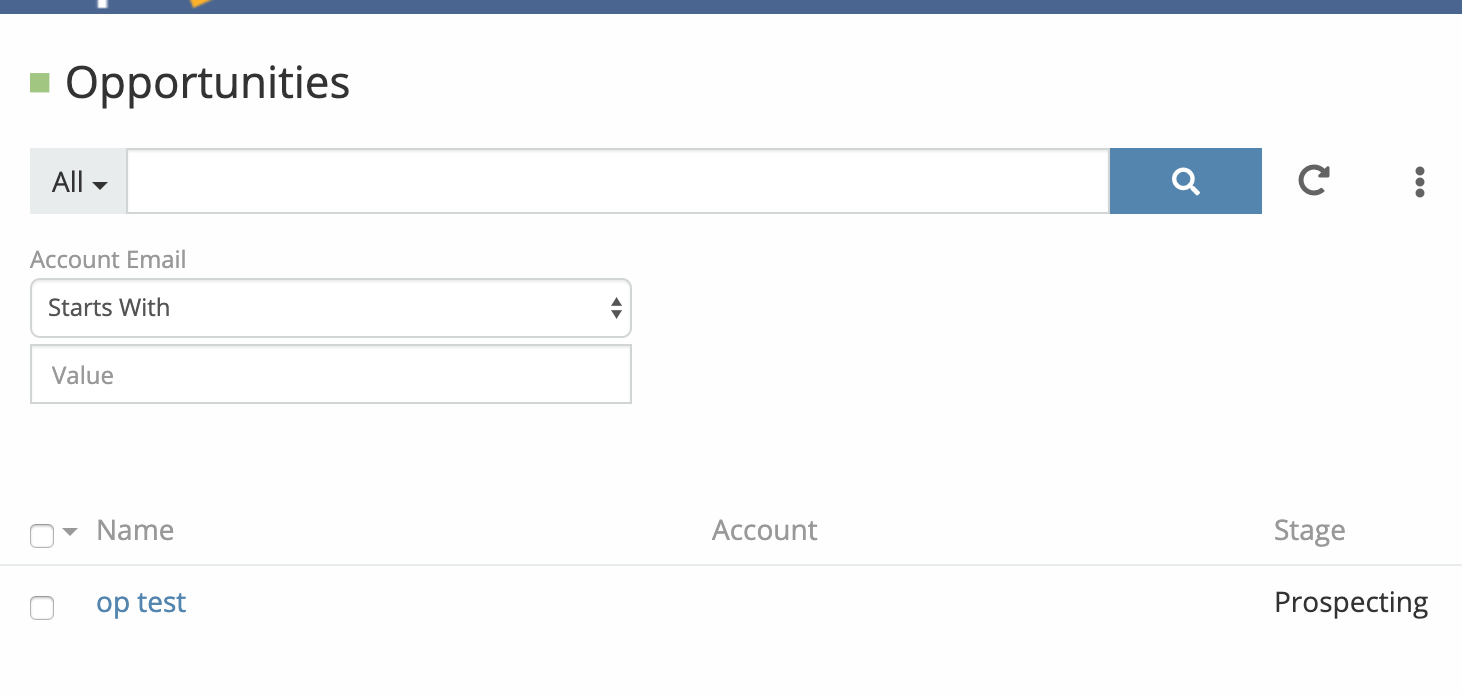
Task: Open the All filter dropdown
Action: coord(79,182)
